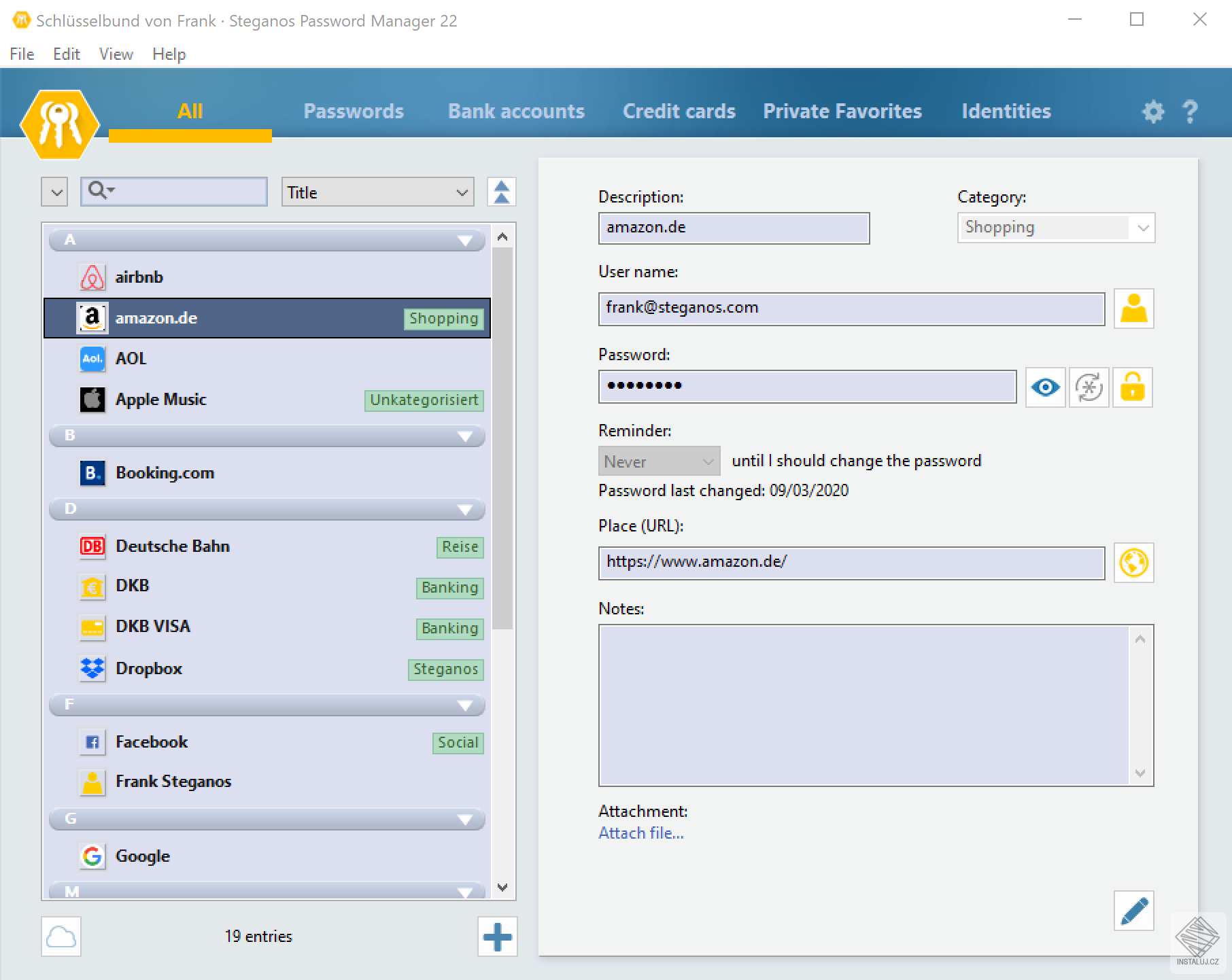Click the identity icon beside the user name
The height and width of the screenshot is (980, 1232).
1133,309
